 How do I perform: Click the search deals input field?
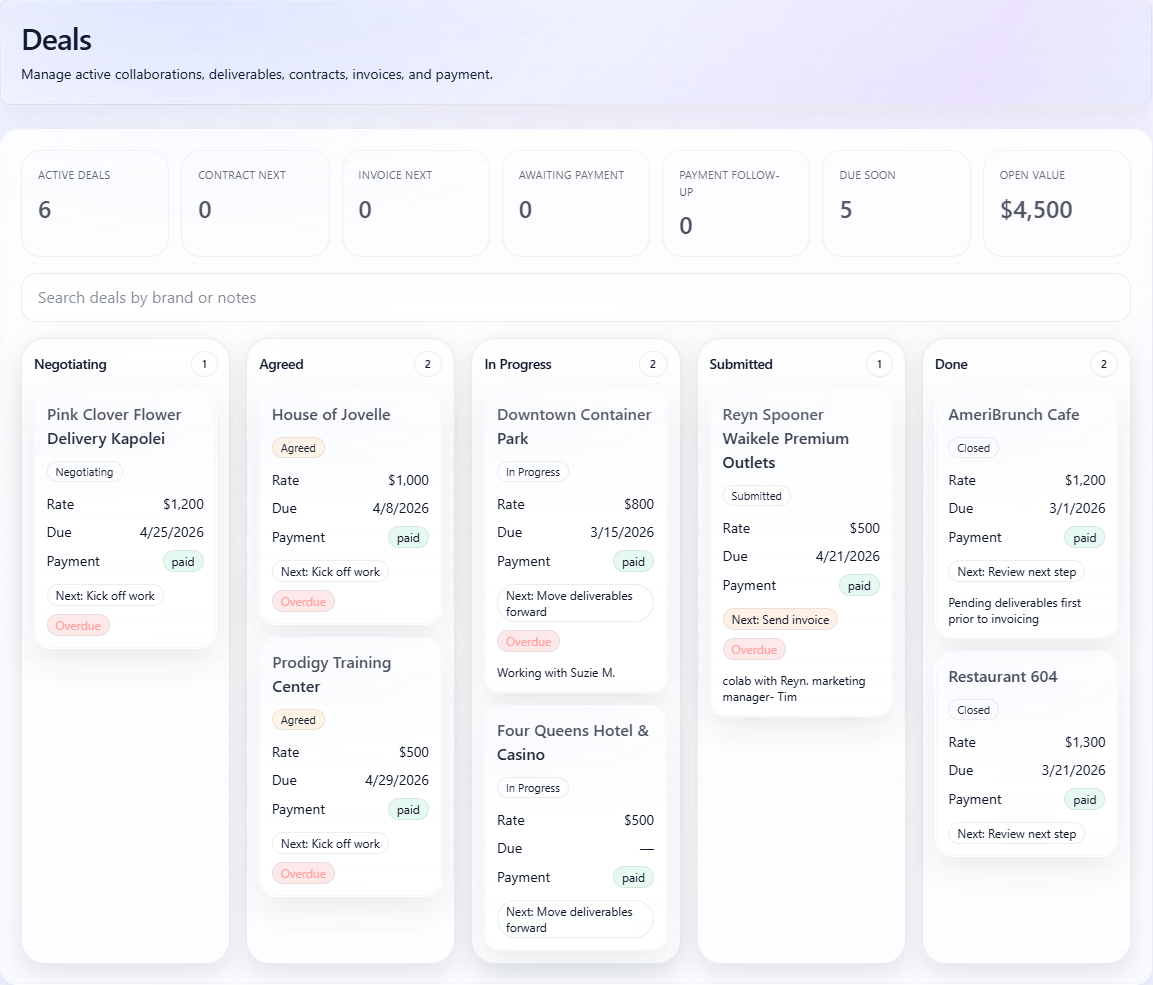click(x=576, y=298)
